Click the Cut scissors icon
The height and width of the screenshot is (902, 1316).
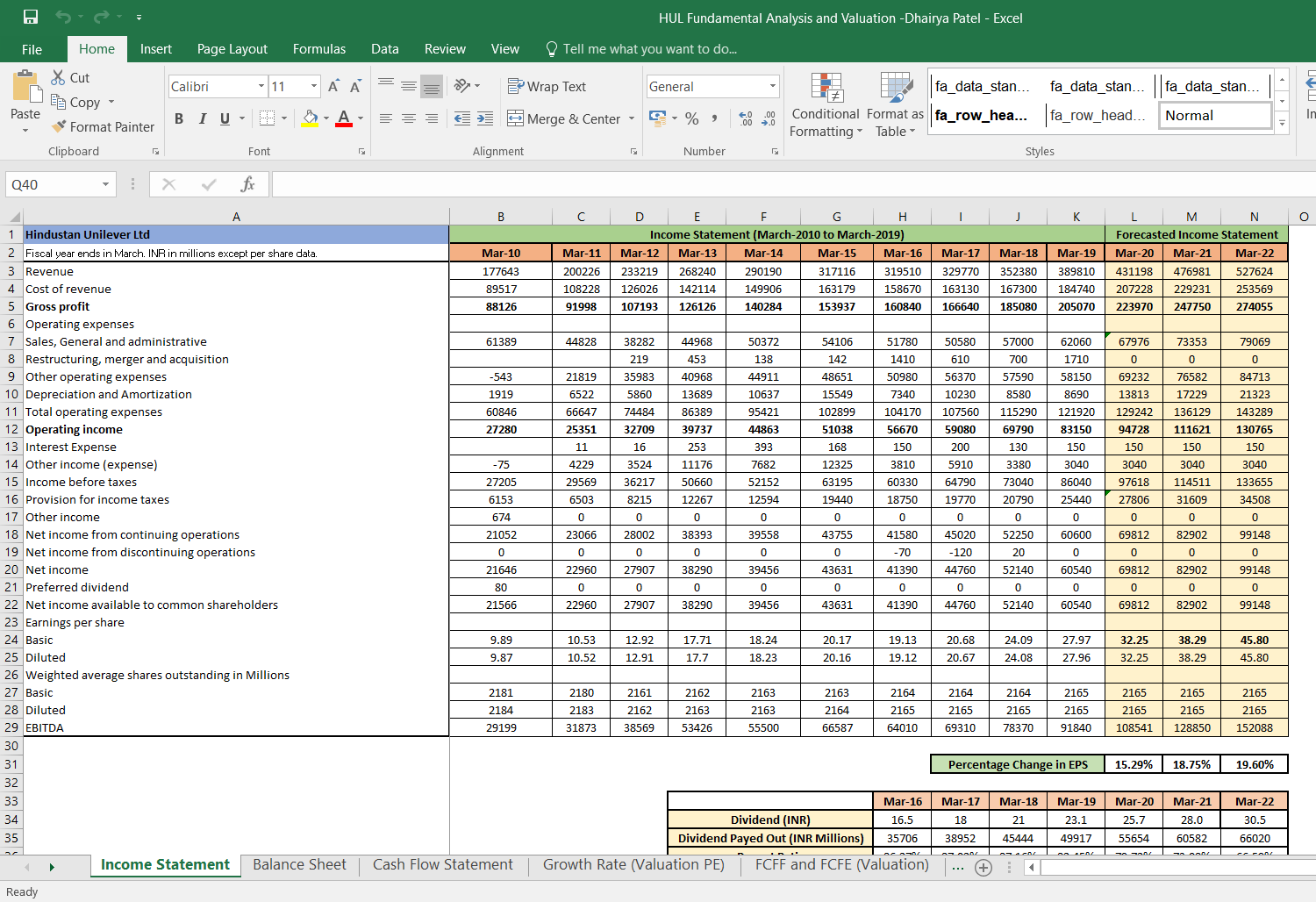pyautogui.click(x=58, y=77)
